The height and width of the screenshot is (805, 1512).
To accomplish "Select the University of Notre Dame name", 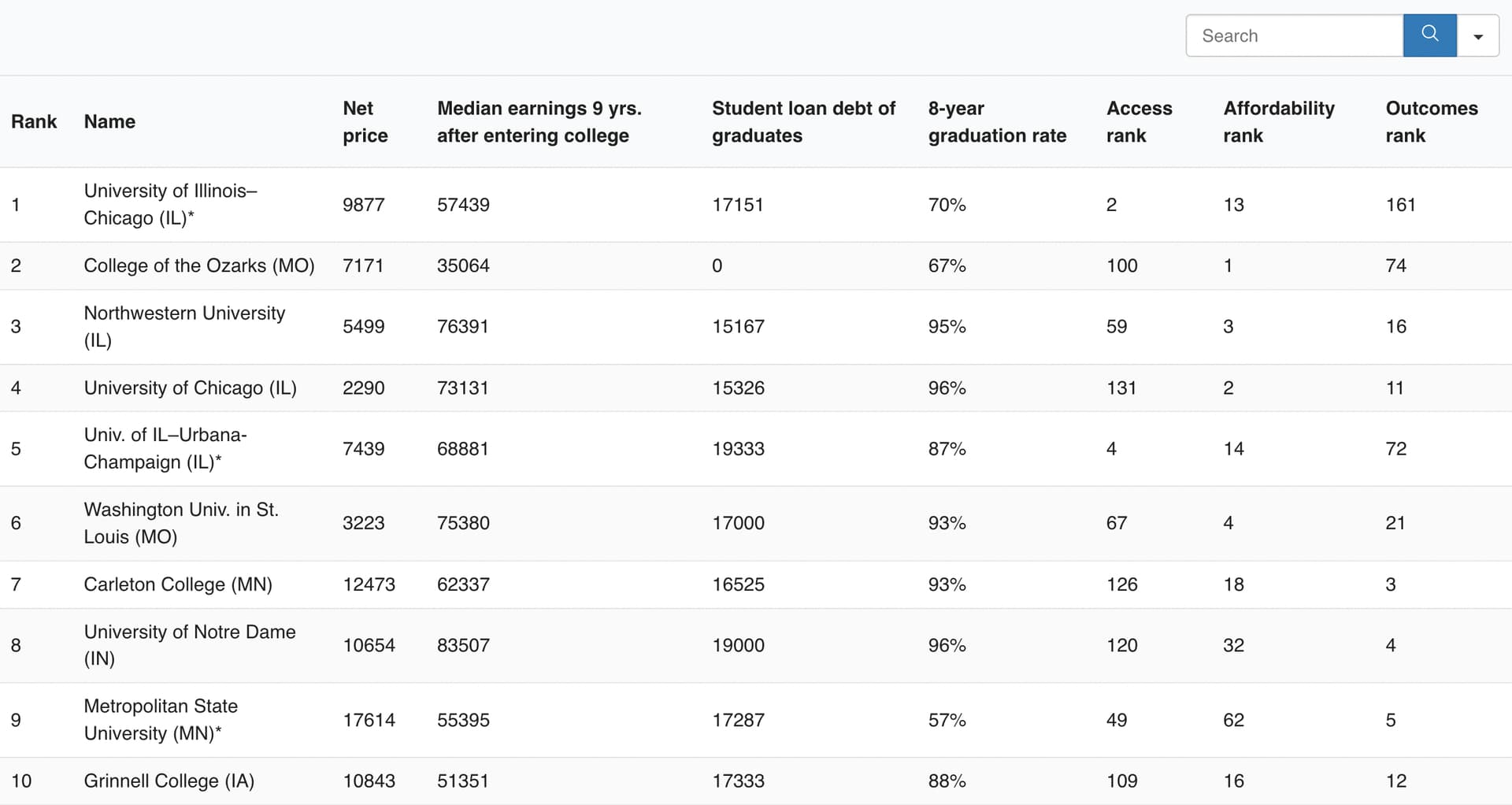I will coord(189,645).
